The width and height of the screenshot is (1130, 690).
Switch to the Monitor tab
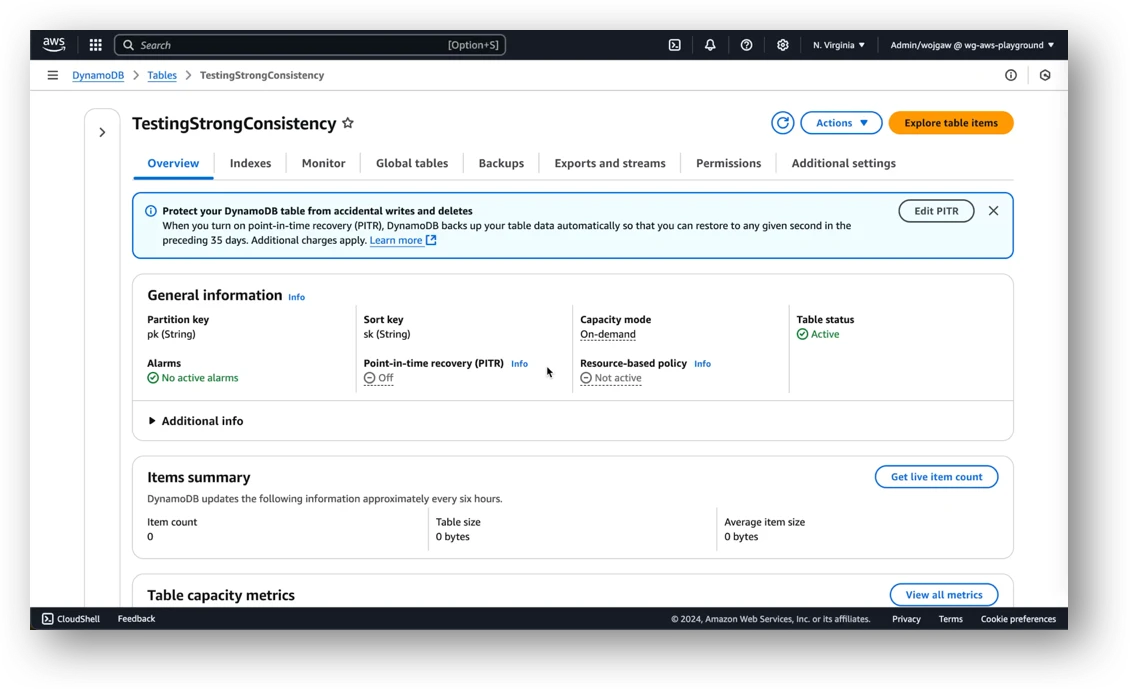point(324,163)
